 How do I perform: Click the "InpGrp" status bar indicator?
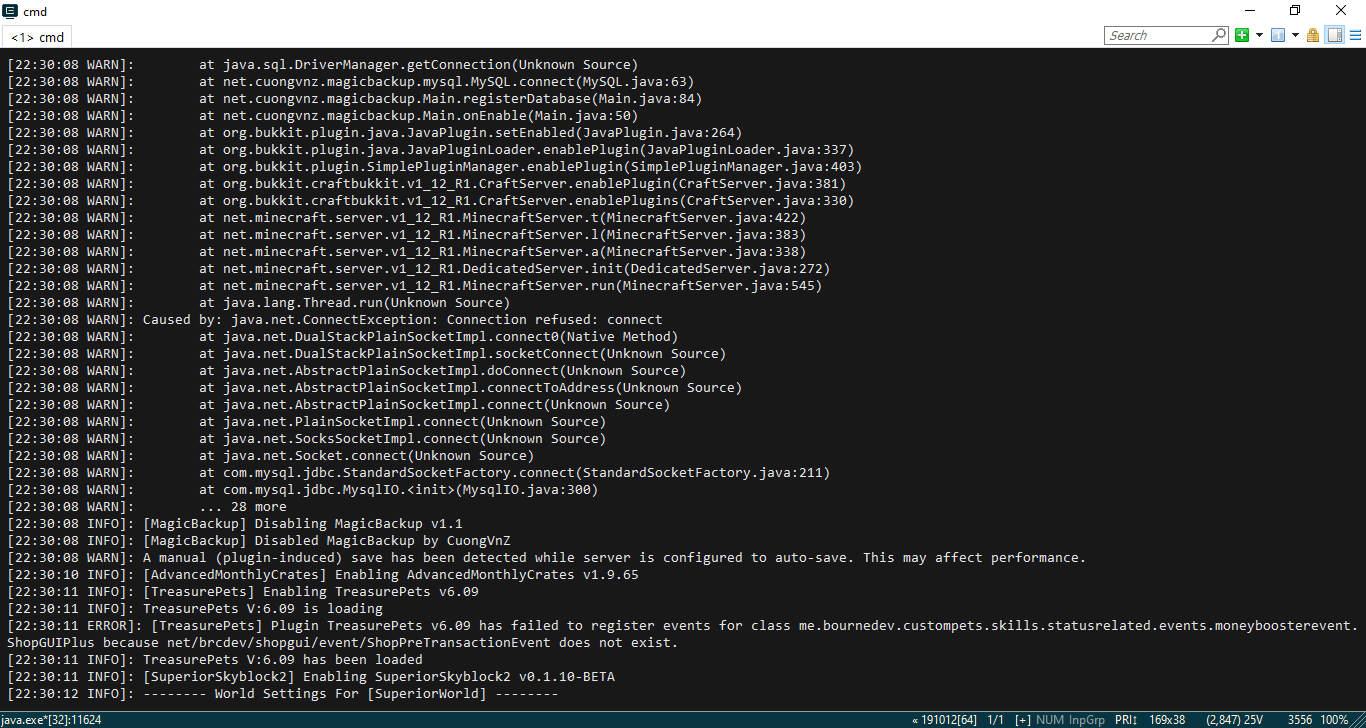pos(1087,720)
